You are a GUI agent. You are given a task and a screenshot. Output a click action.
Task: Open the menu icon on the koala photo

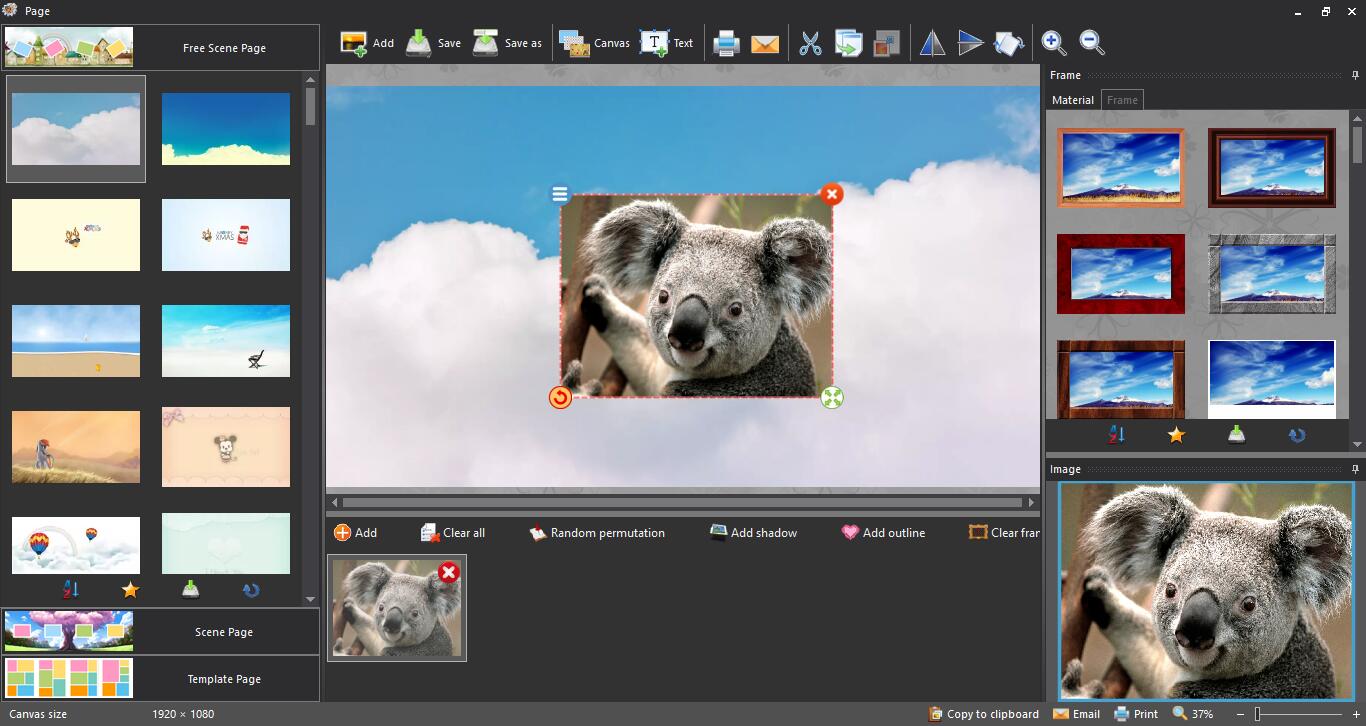click(560, 194)
